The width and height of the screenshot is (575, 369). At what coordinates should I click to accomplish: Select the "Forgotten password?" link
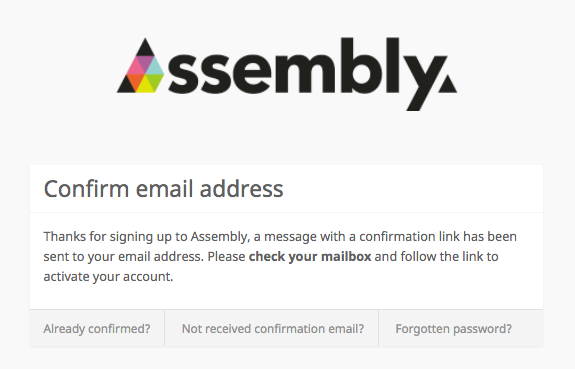[x=453, y=329]
